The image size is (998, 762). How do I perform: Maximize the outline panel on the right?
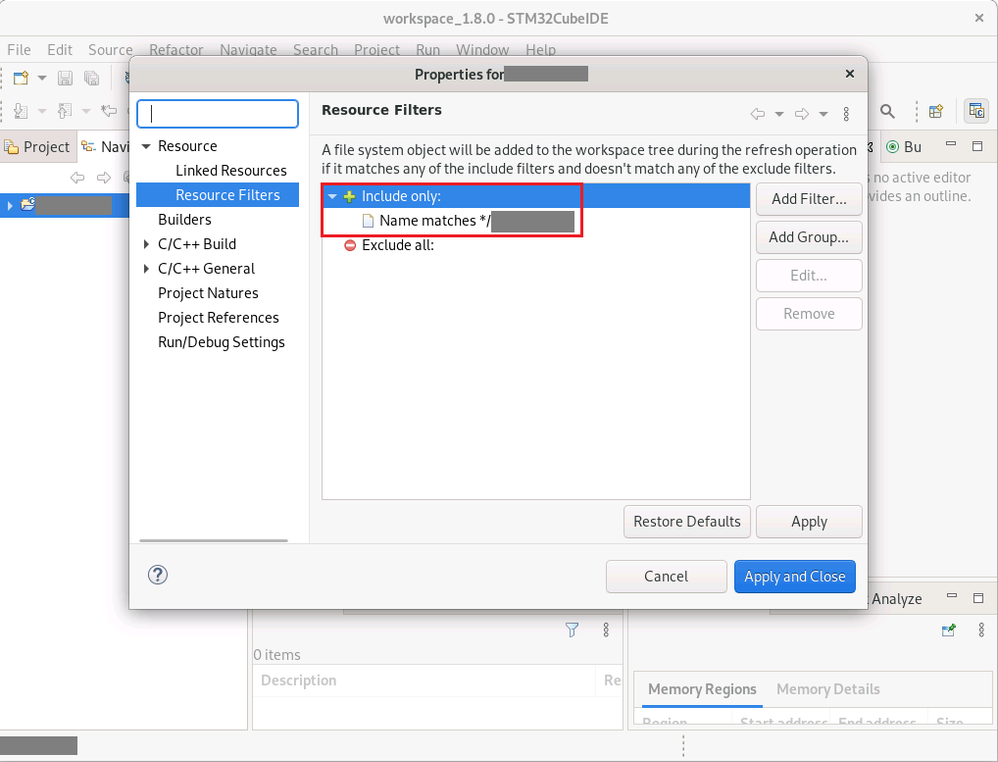click(x=978, y=146)
